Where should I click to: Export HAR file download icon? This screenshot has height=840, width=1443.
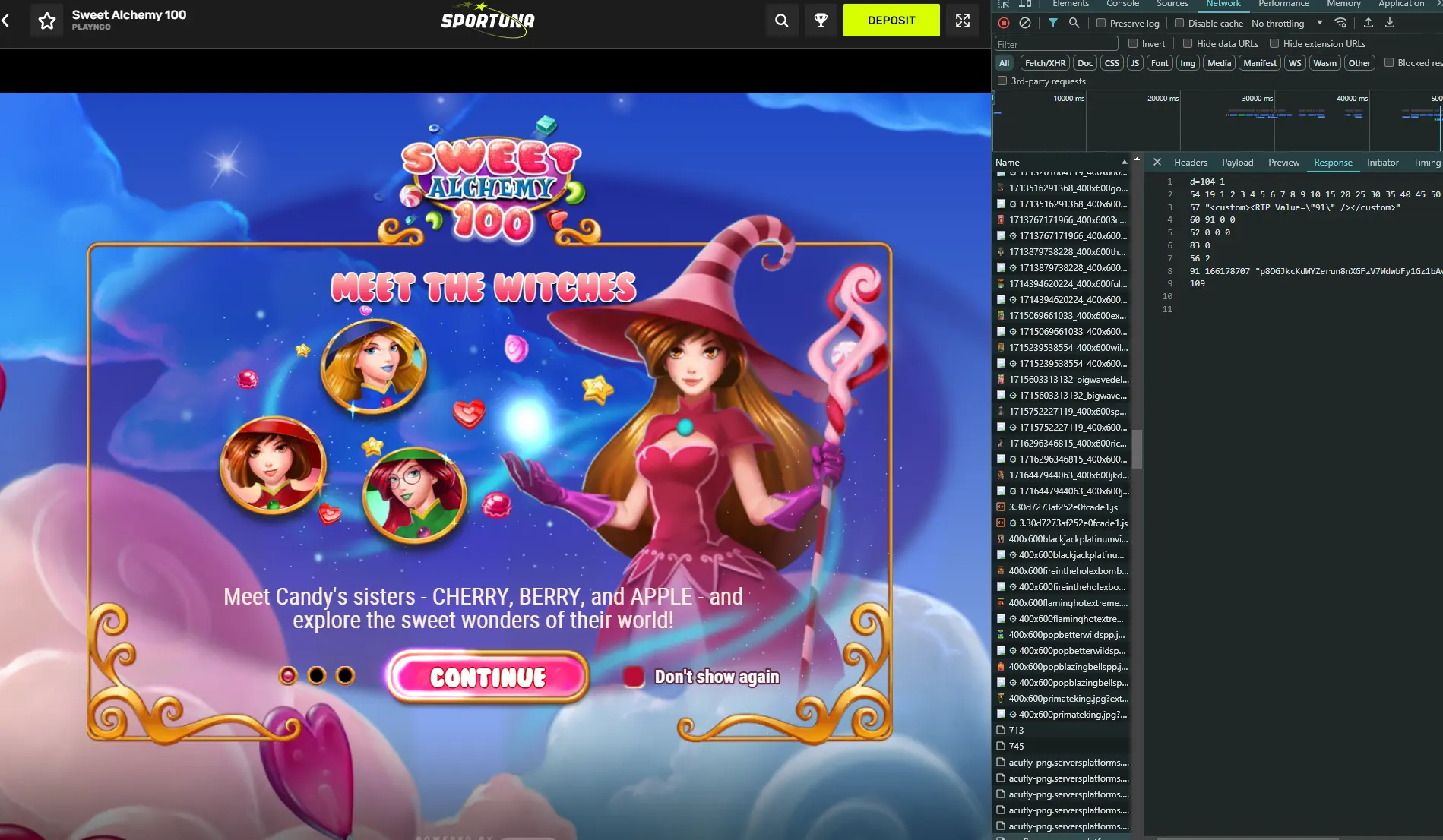(1390, 23)
